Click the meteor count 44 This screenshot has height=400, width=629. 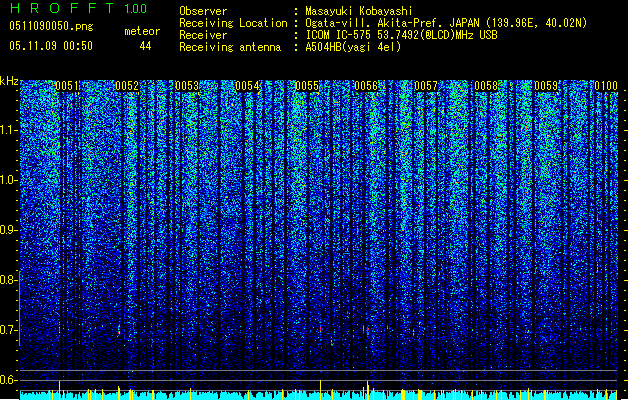[145, 46]
